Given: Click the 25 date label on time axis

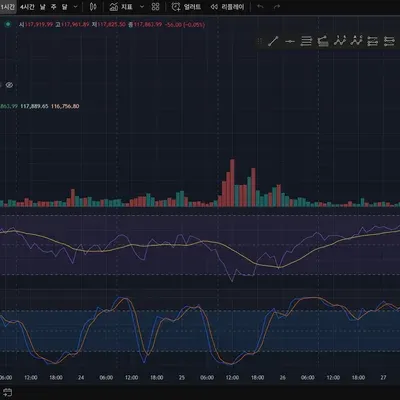Looking at the screenshot, I should (182, 377).
